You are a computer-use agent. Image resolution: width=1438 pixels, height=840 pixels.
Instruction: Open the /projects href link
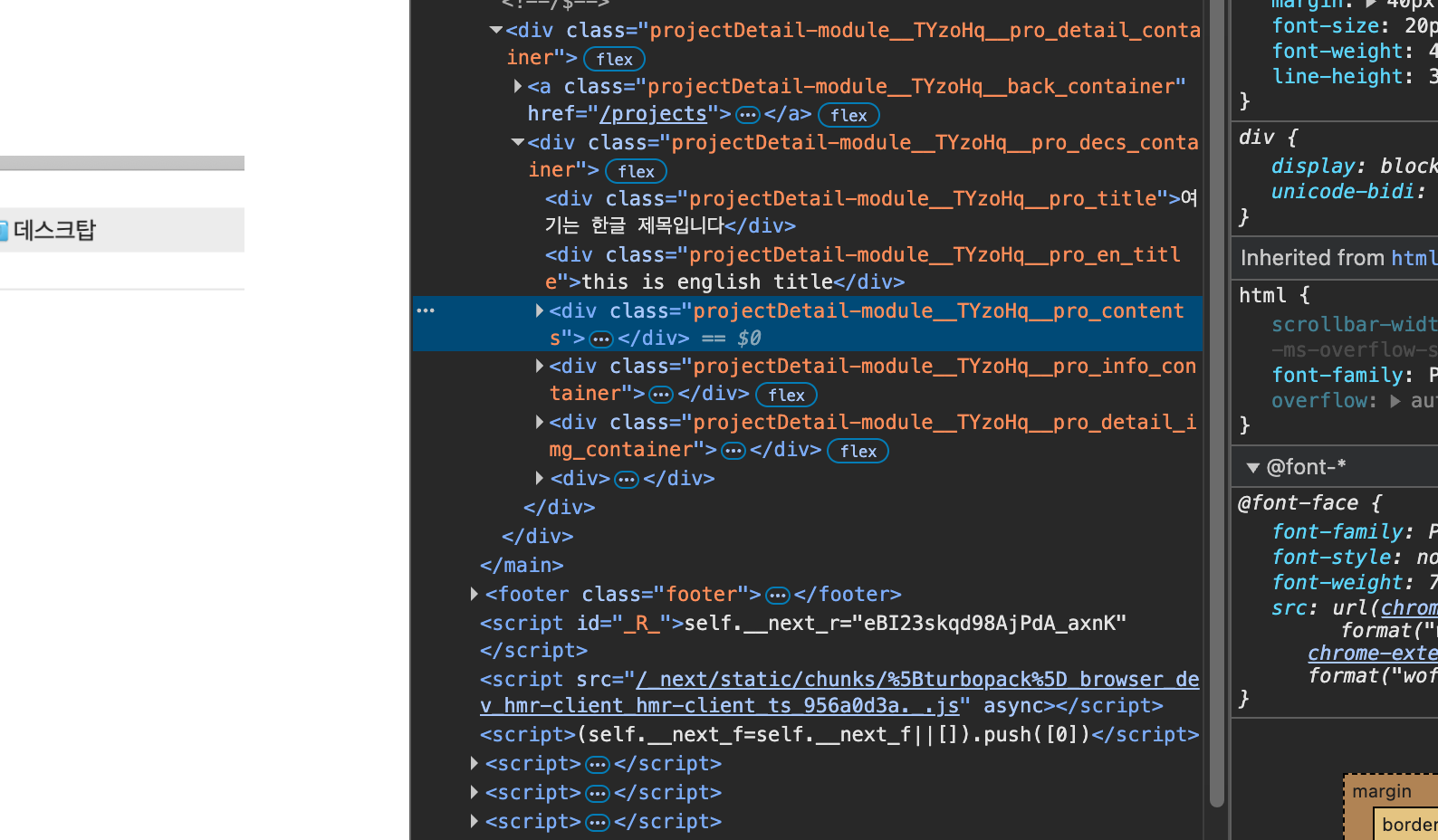(653, 114)
